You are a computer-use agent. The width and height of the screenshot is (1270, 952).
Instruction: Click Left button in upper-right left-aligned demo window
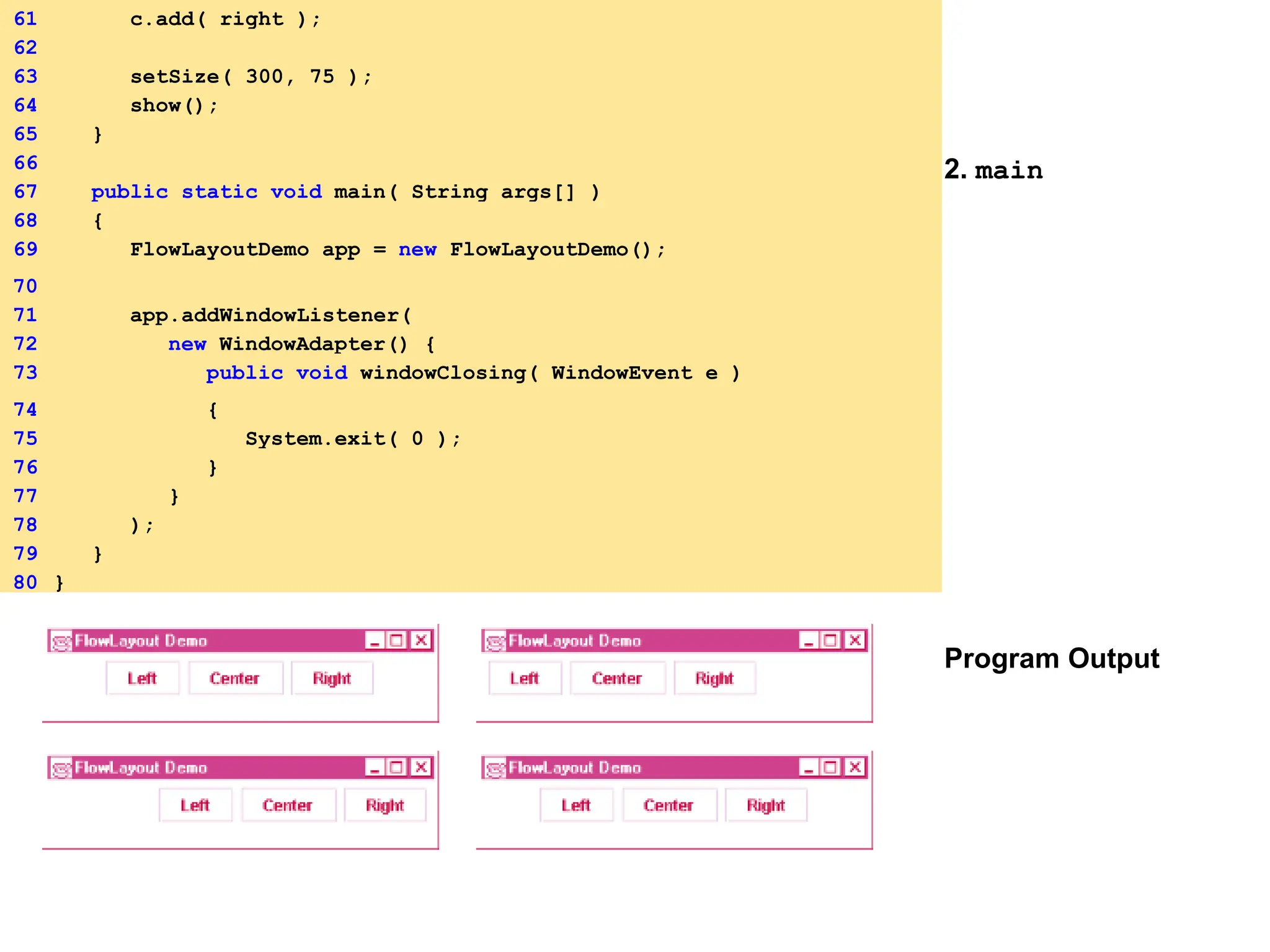[x=525, y=678]
